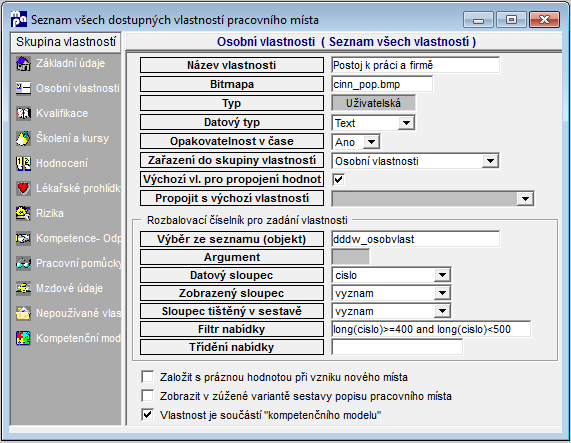Click the Název vlastnosti label button
The width and height of the screenshot is (571, 443).
[x=232, y=65]
